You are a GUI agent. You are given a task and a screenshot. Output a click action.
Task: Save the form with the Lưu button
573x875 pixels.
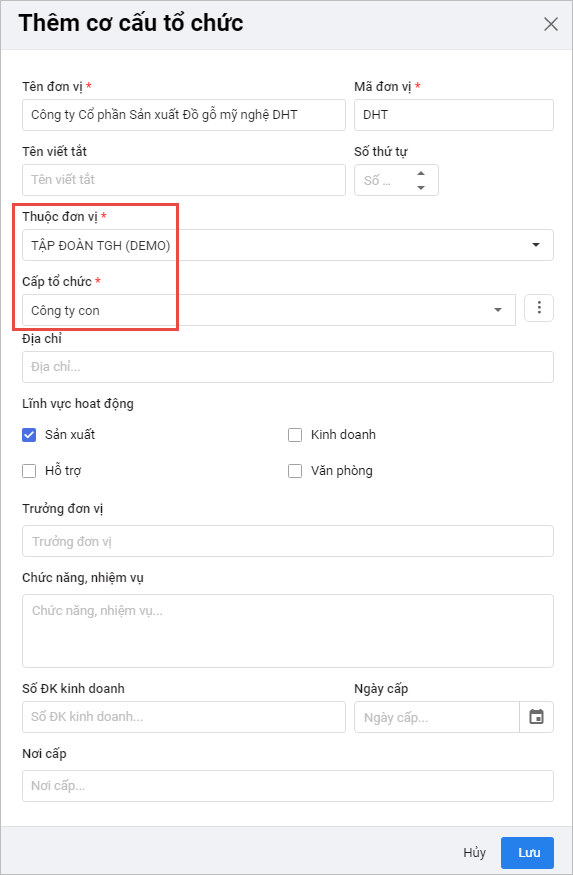coord(527,853)
